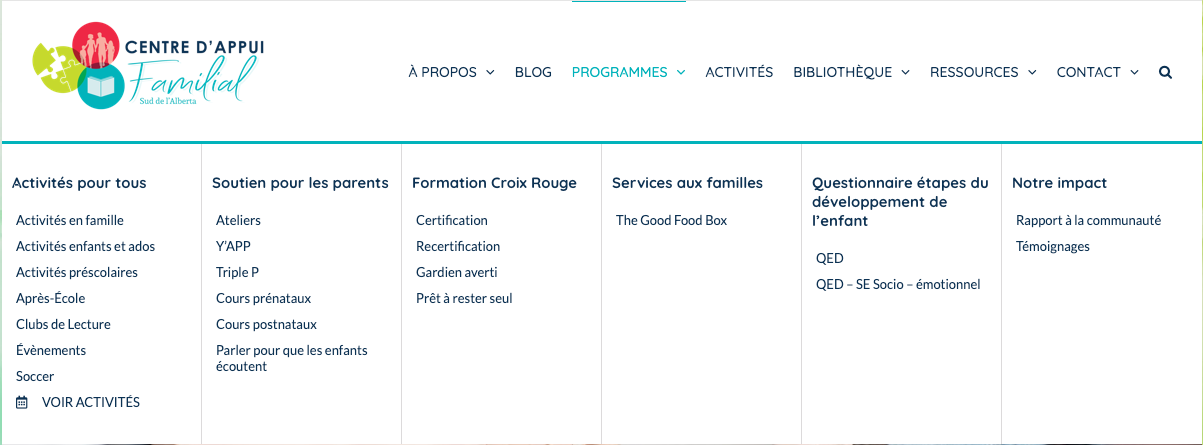The width and height of the screenshot is (1203, 445).
Task: Expand the Bibliothèque dropdown chevron
Action: 905,72
